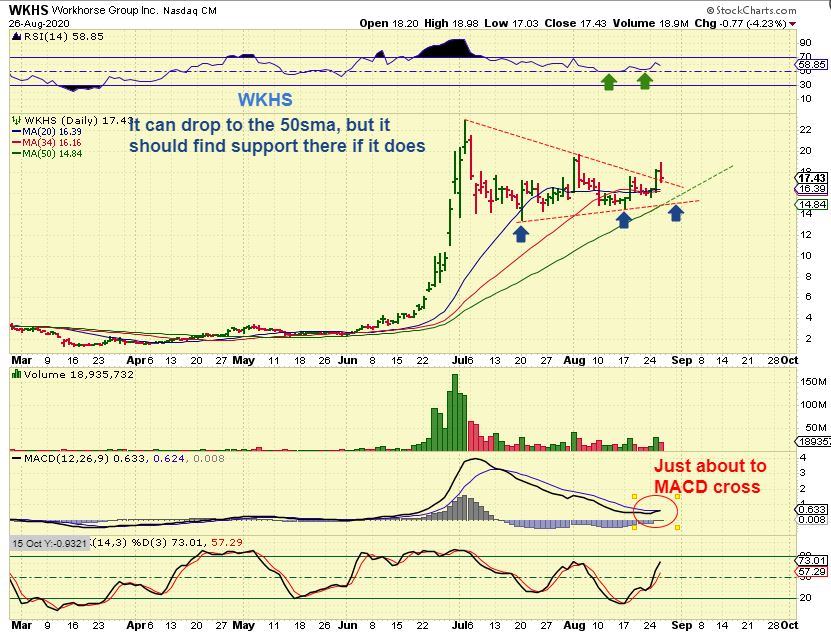Click the '50sma' support annotation text
Viewport: 831px width, 632px height.
coord(277,135)
